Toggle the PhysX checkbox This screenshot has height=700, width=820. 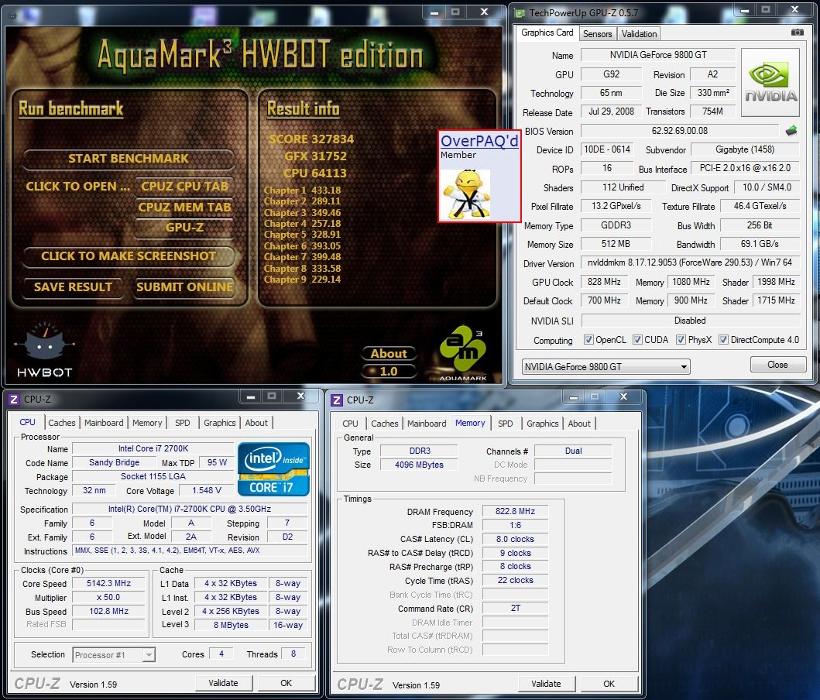click(x=681, y=340)
